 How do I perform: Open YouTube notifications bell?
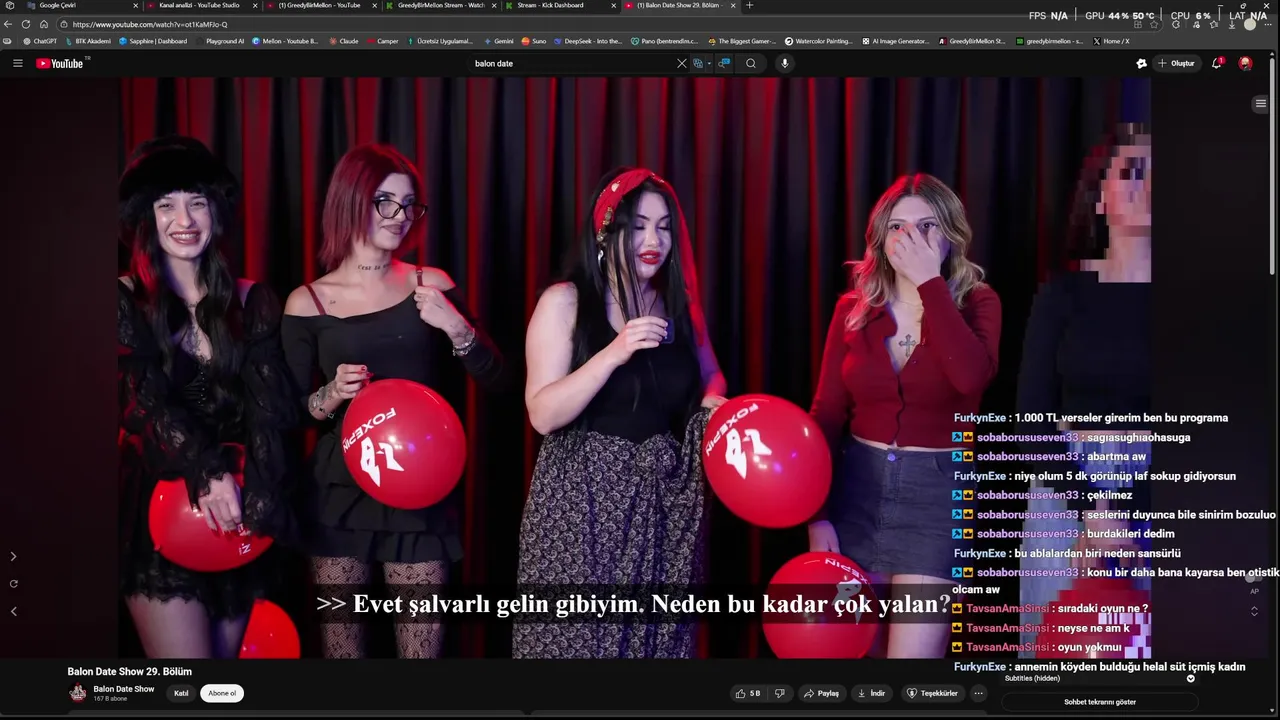click(1217, 63)
